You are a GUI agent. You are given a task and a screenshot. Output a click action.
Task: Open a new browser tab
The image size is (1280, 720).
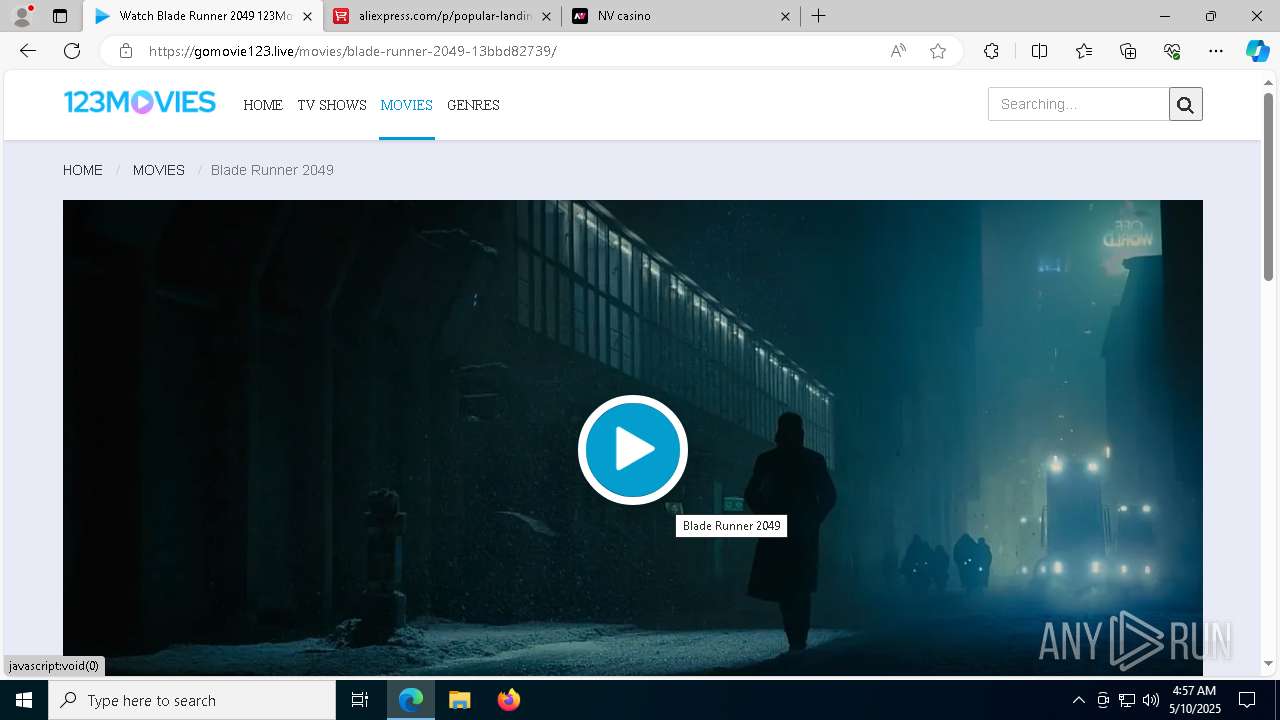tap(818, 16)
